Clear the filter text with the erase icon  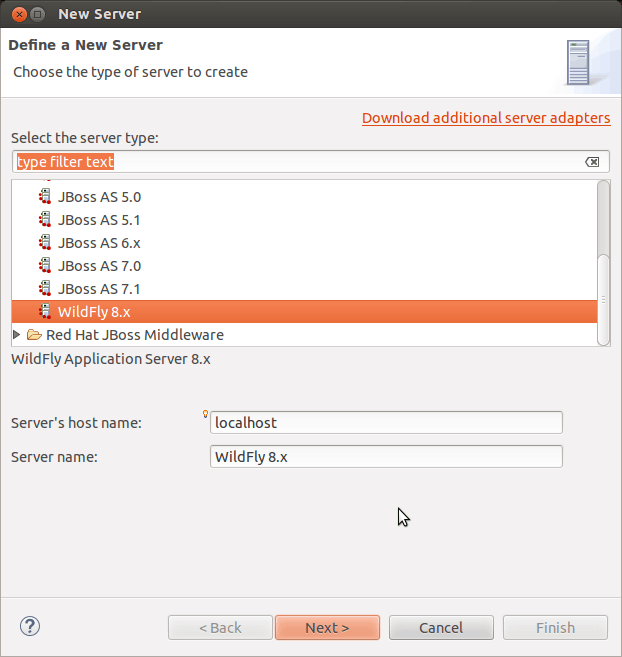click(x=592, y=162)
